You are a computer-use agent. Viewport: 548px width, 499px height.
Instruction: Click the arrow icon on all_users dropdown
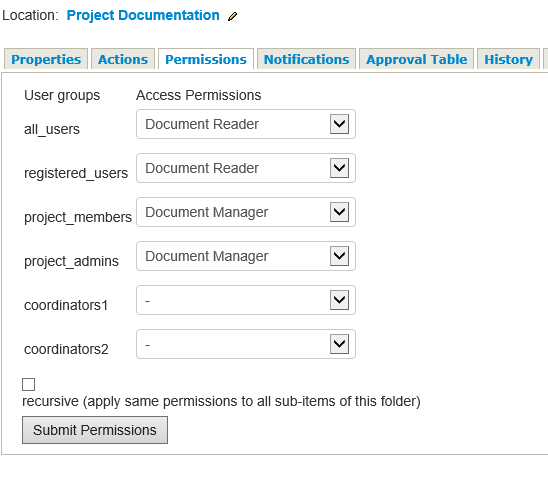[339, 124]
